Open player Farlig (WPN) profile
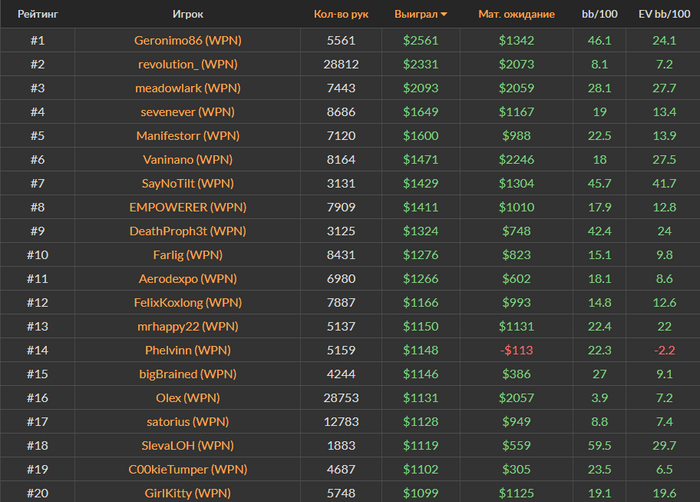Screen dimensions: 700x502 tap(188, 255)
